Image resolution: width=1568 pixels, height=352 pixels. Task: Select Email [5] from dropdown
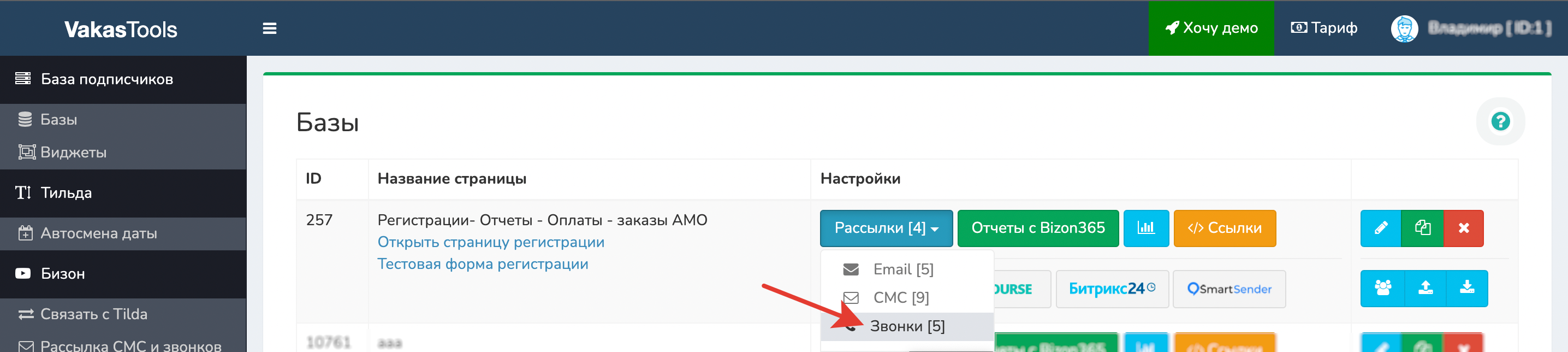pos(902,269)
